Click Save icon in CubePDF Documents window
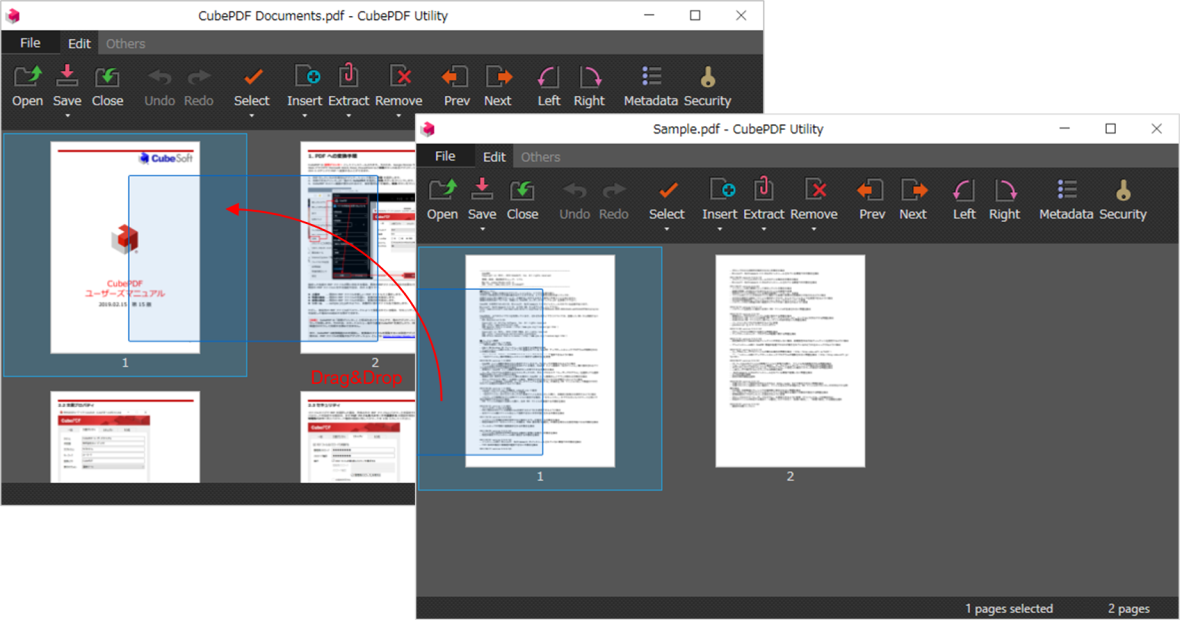Image resolution: width=1180 pixels, height=620 pixels. click(x=67, y=76)
